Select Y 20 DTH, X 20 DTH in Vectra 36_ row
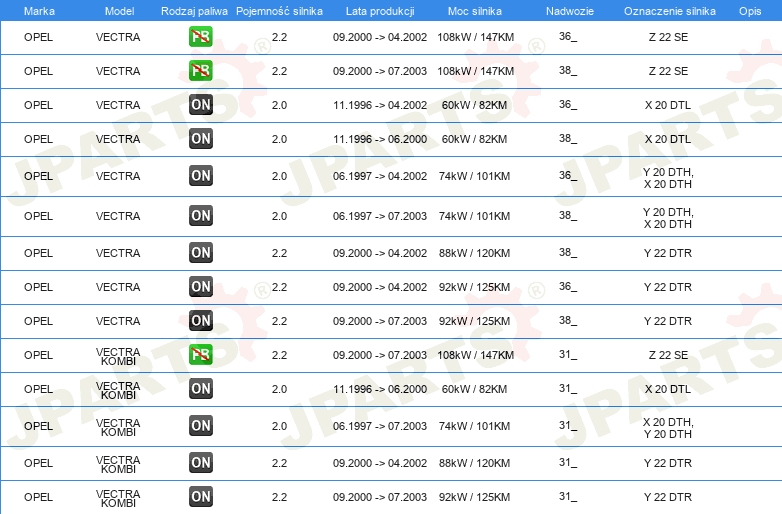782x514 pixels. pos(668,178)
